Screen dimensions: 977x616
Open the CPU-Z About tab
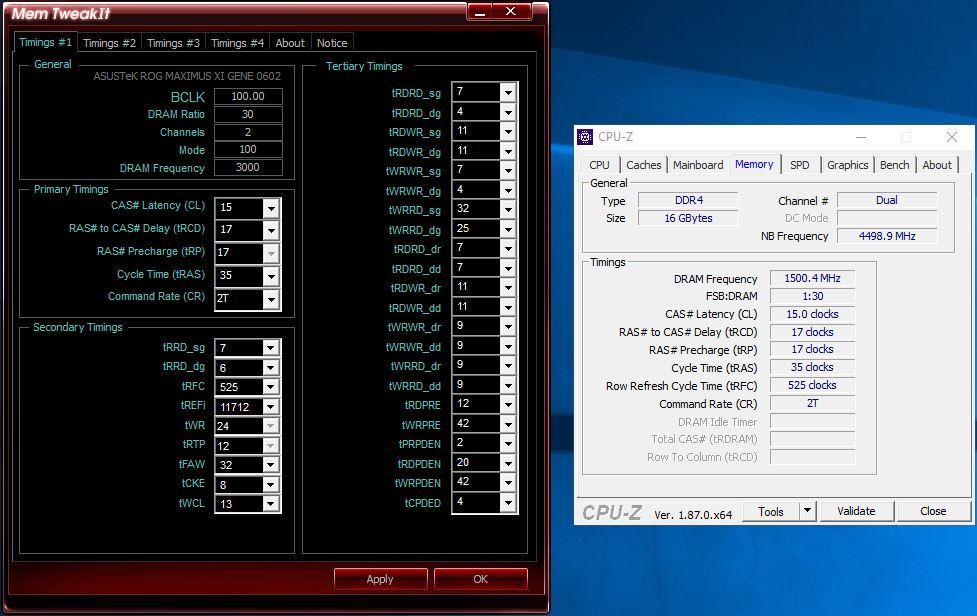tap(936, 165)
